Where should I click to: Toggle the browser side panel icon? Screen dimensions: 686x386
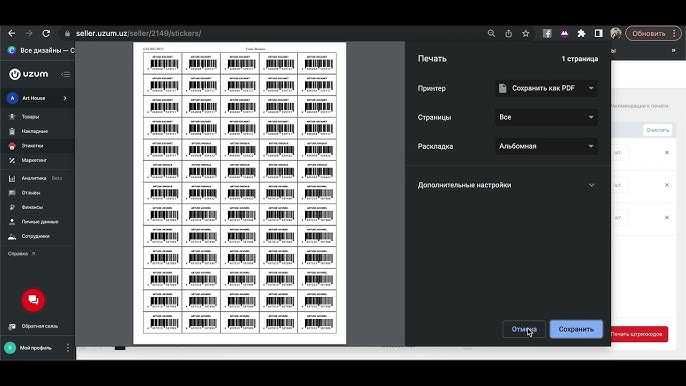click(x=598, y=33)
